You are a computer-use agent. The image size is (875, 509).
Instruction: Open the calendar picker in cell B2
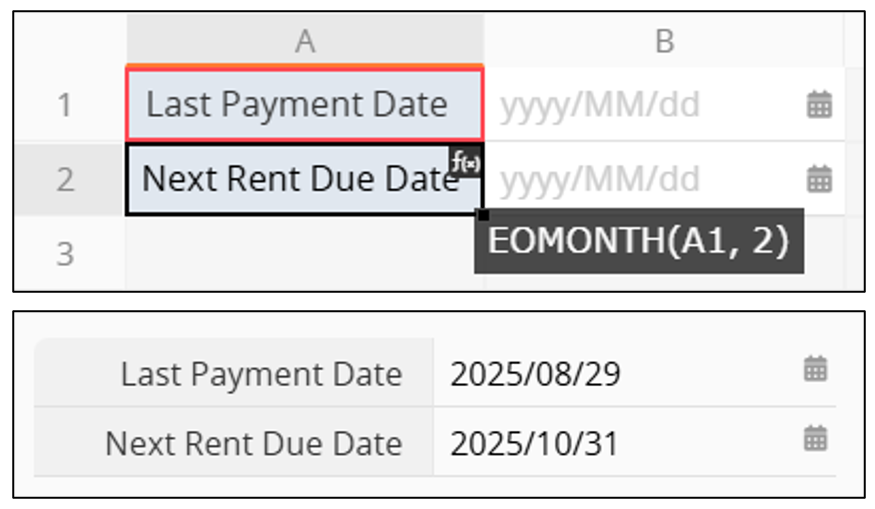tap(819, 179)
